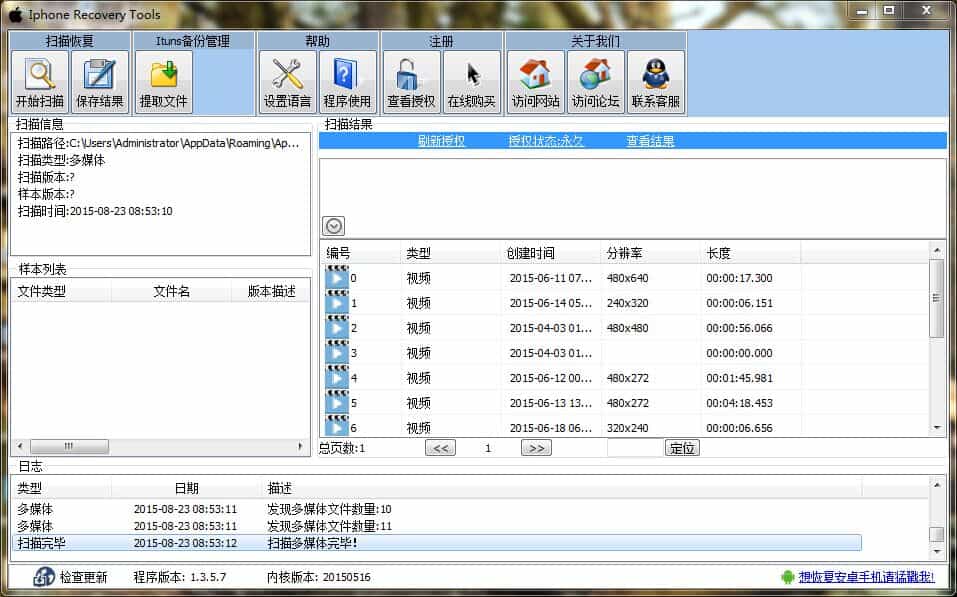This screenshot has height=597, width=957.
Task: Click the Android robot icon in status bar
Action: 787,577
